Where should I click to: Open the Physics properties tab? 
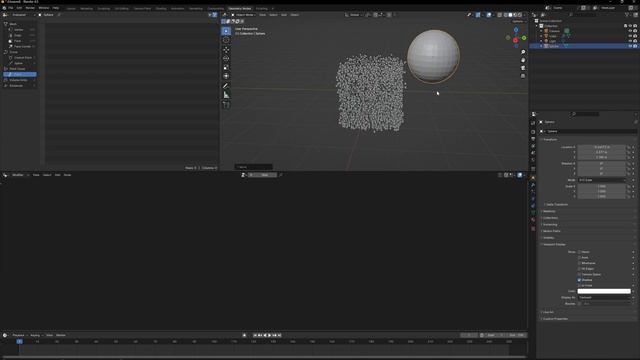tap(533, 199)
